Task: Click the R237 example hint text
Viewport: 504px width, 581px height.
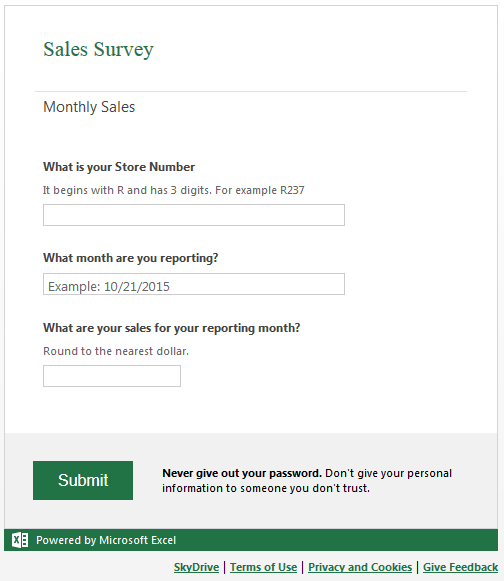Action: [173, 190]
